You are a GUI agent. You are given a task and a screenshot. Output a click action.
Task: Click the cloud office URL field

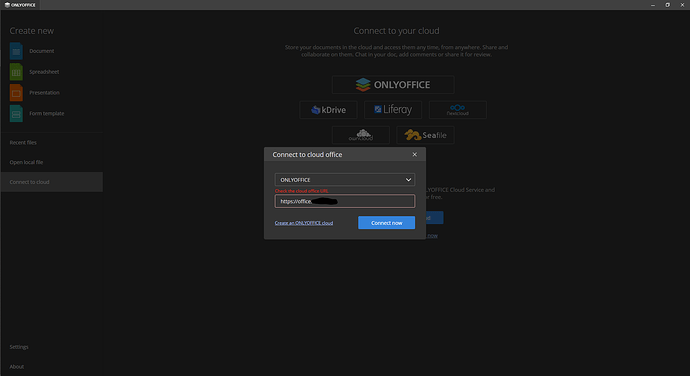tap(345, 201)
